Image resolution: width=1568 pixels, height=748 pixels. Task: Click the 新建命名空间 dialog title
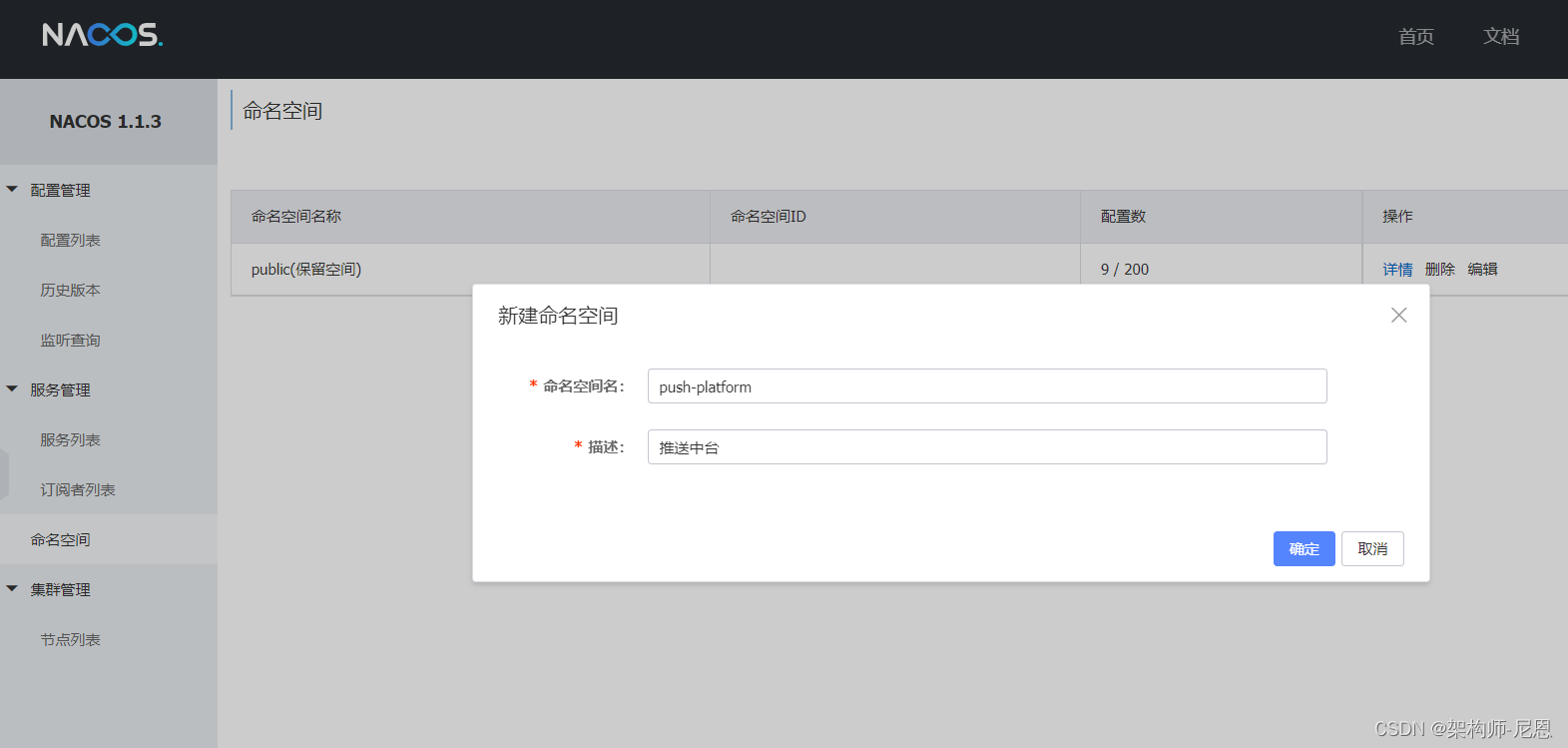[558, 316]
